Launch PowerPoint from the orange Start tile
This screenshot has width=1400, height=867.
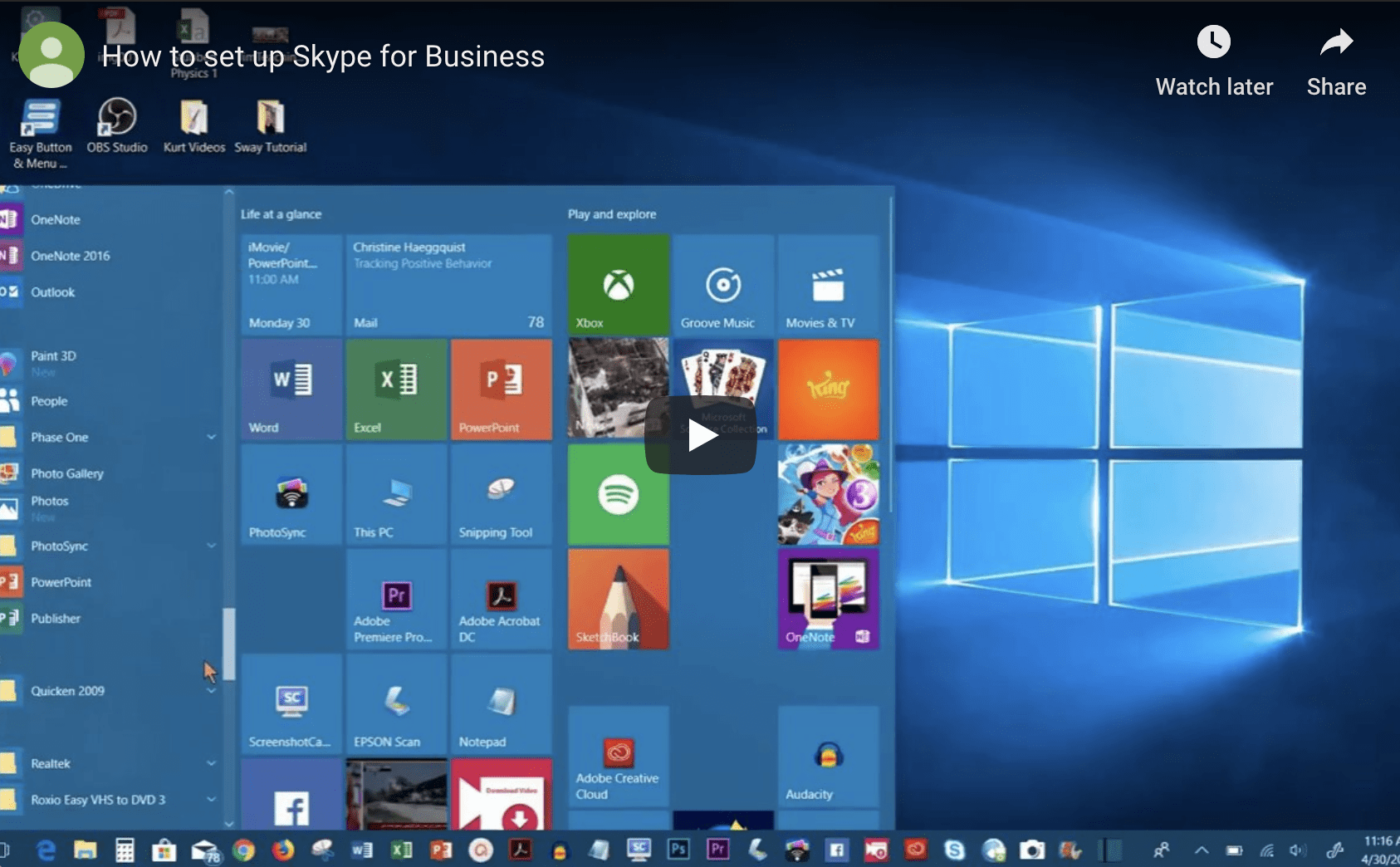coord(501,389)
